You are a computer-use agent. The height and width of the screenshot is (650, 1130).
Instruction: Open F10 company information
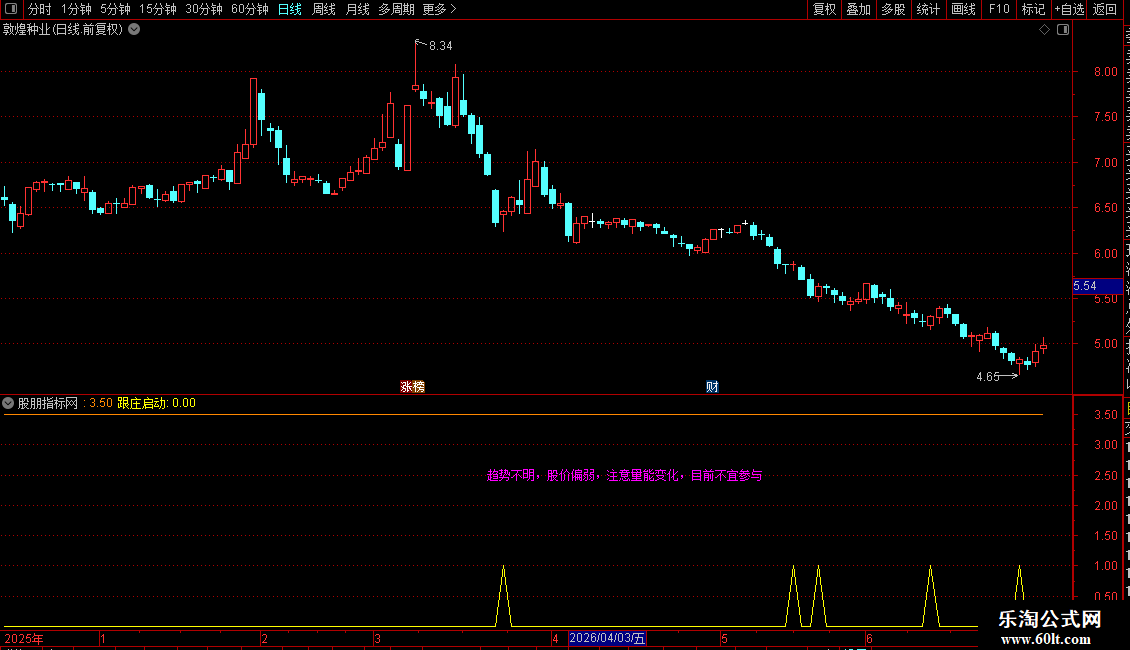[x=999, y=9]
